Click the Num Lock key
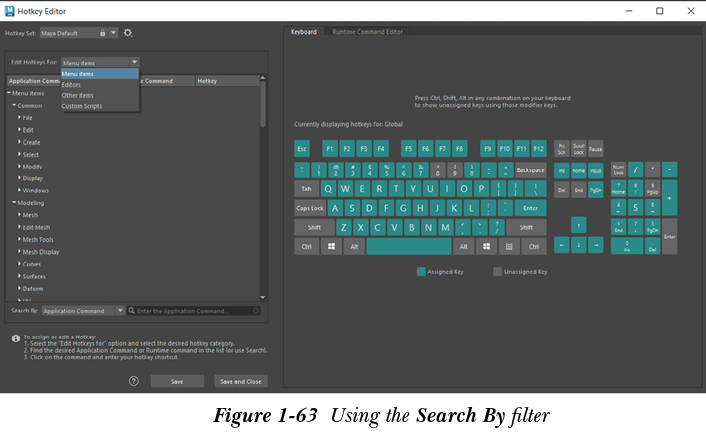Viewport: 706px width, 433px height. click(x=618, y=169)
